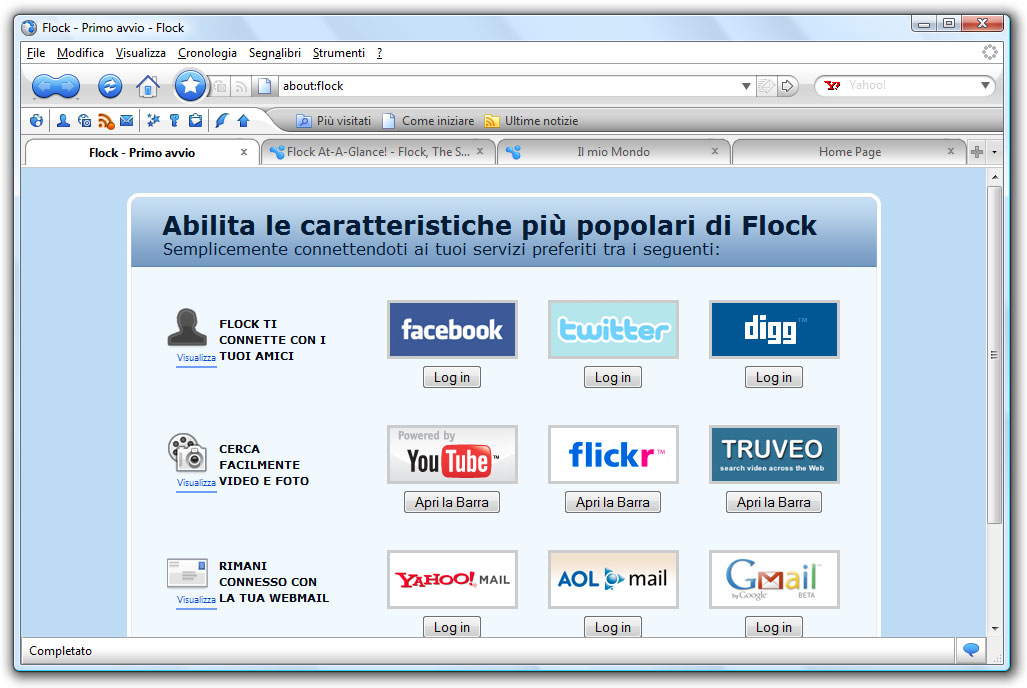Open the Strumenti menu
Screen dimensions: 1027x688
(x=339, y=53)
